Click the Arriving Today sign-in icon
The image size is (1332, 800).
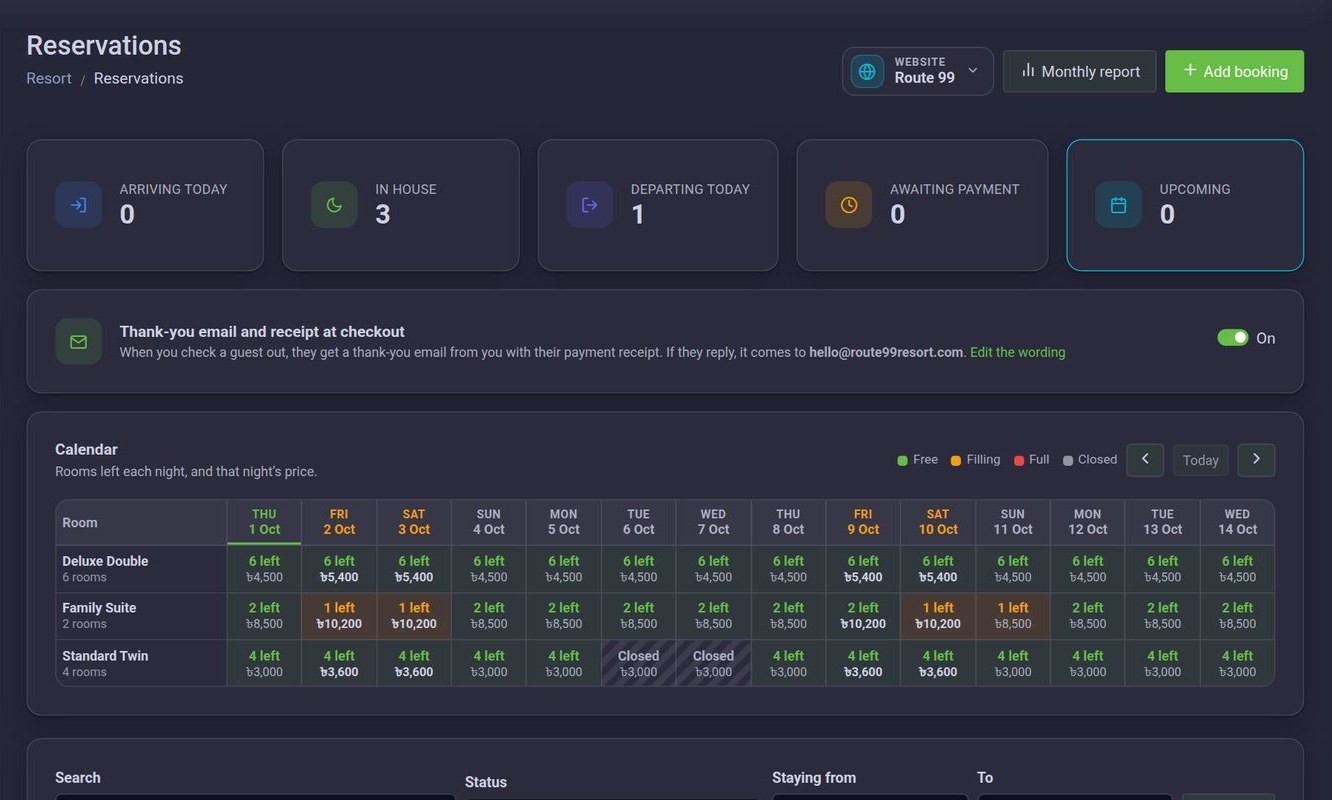79,205
